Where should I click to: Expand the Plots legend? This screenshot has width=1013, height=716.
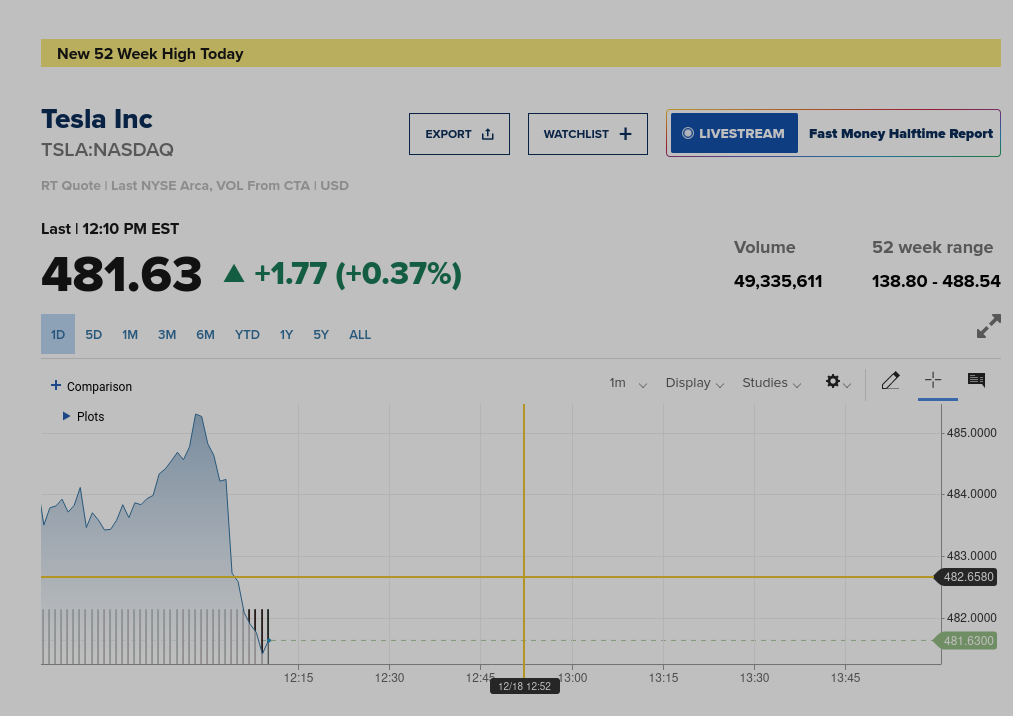pos(83,416)
